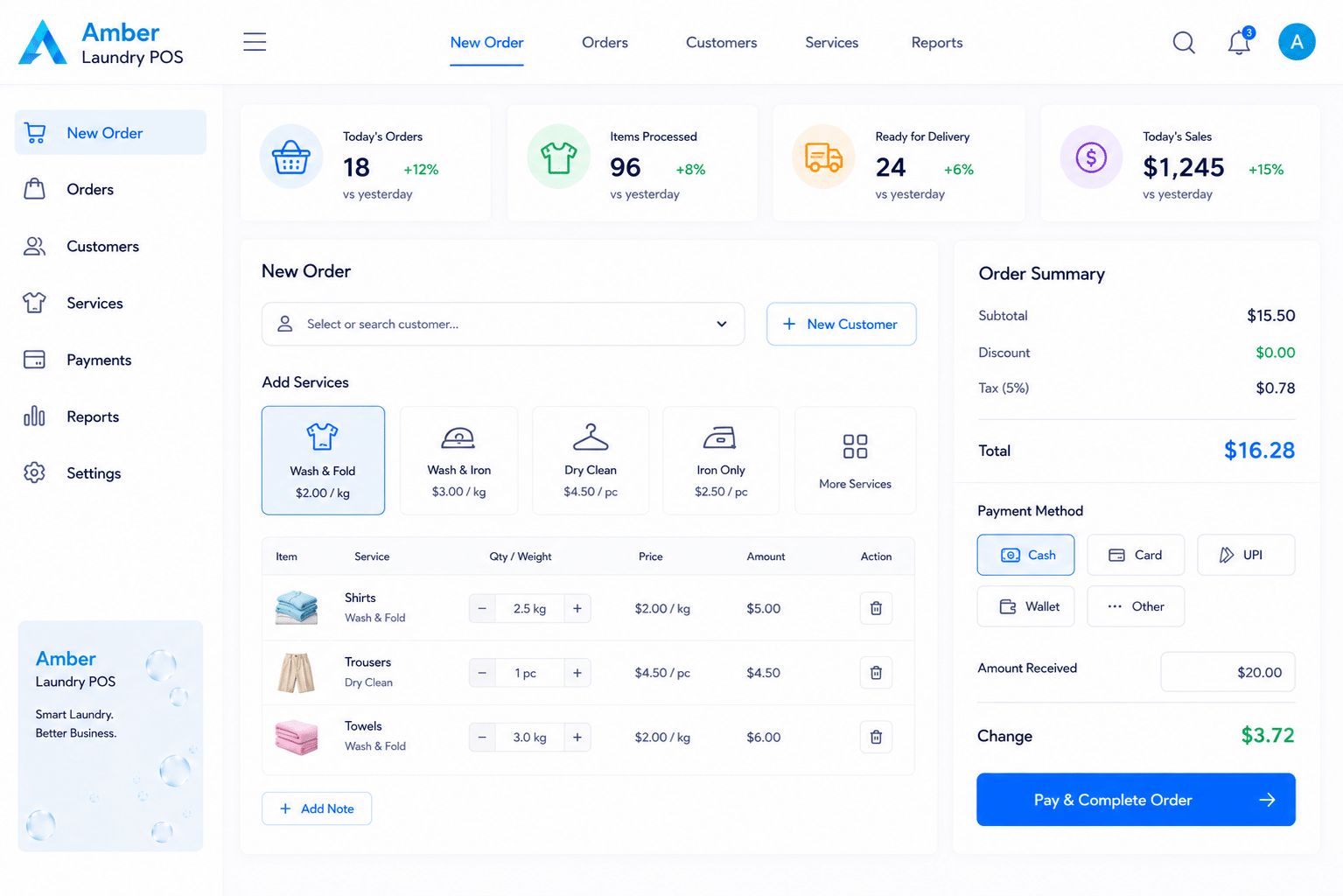Open Settings in the sidebar
The height and width of the screenshot is (896, 1343).
[x=110, y=473]
